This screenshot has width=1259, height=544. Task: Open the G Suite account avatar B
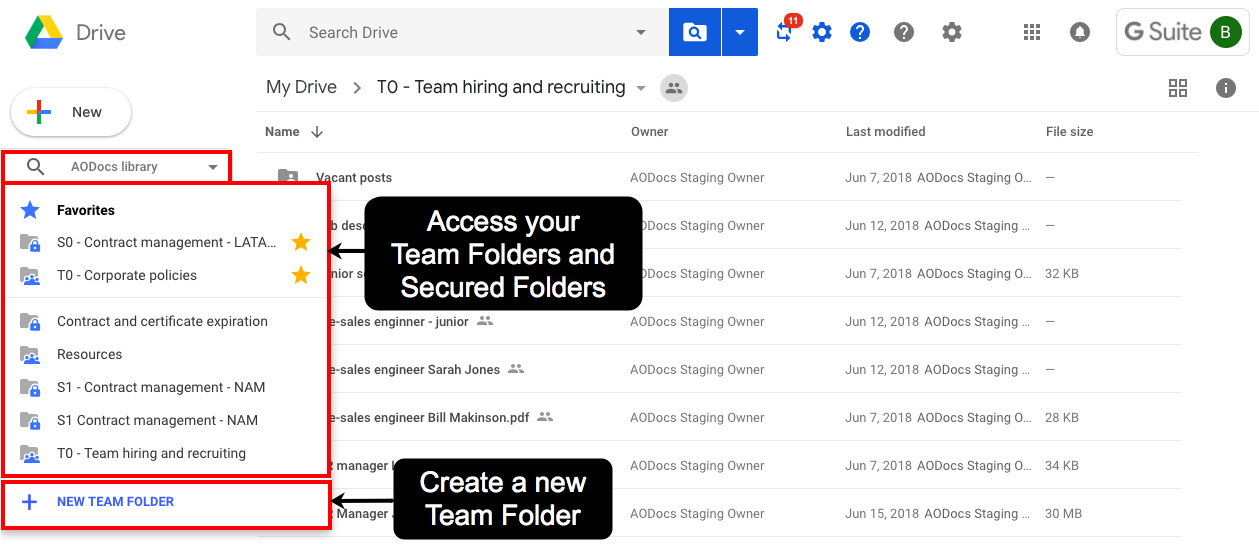coord(1225,32)
